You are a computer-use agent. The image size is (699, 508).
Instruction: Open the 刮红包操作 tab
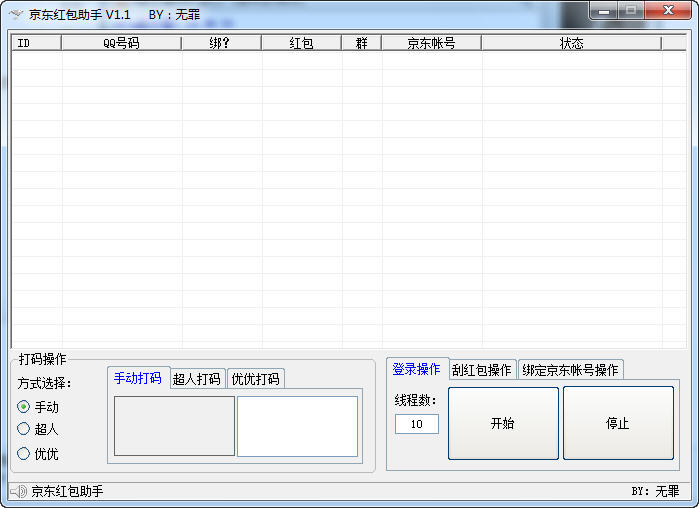click(x=482, y=370)
